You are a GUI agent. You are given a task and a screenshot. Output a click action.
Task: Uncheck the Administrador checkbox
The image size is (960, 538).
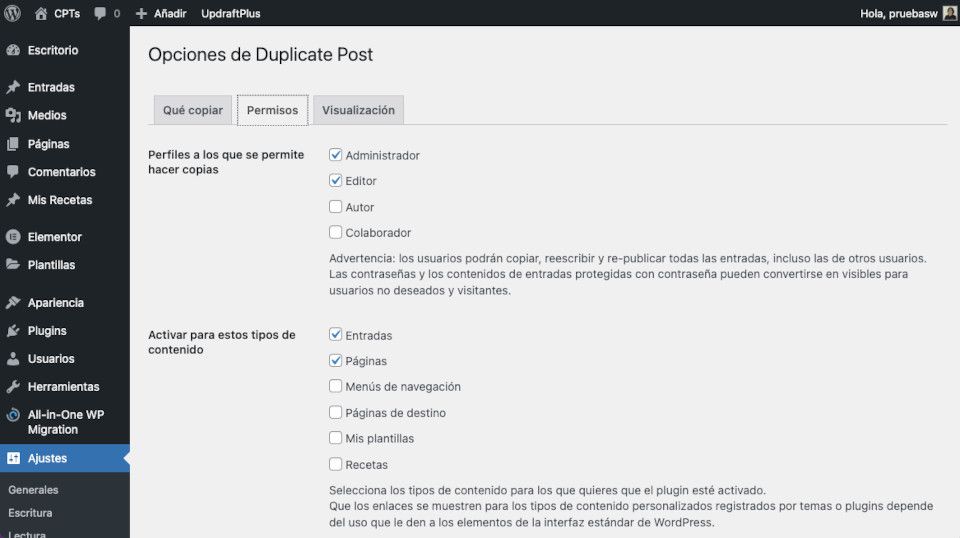click(335, 155)
